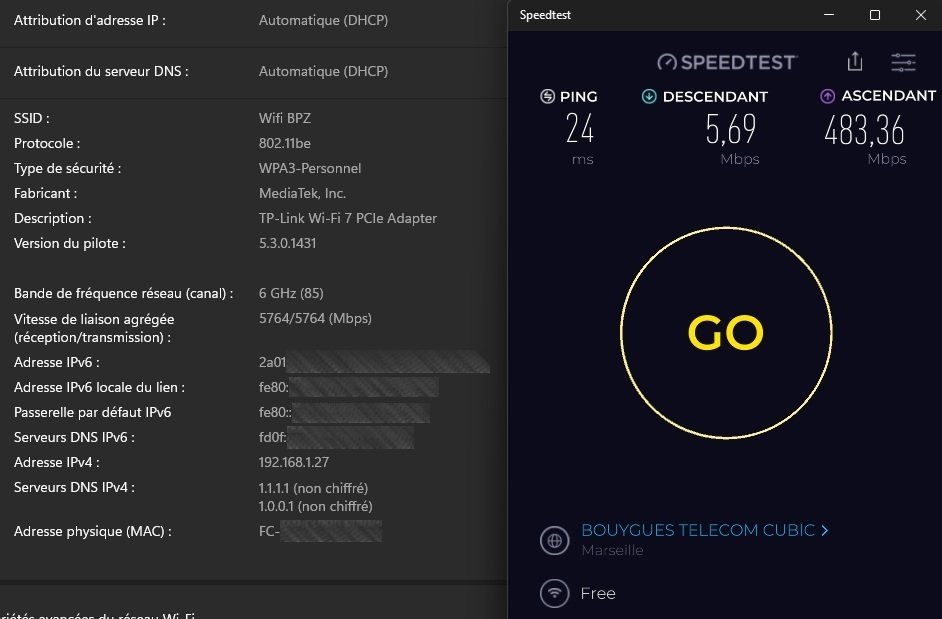Minimize the Speedtest window

pos(828,15)
